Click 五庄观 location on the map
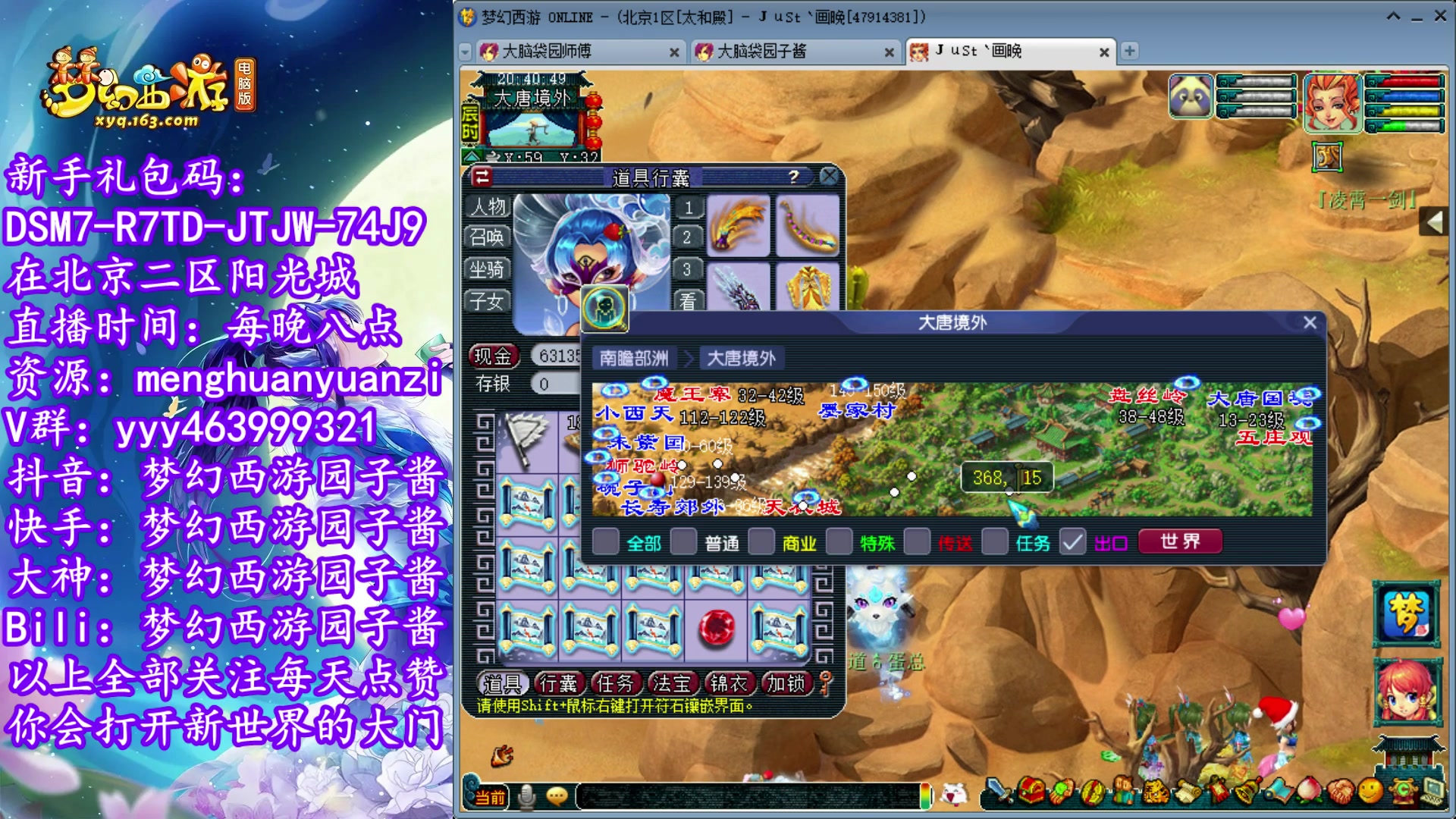Viewport: 1456px width, 819px height. tap(1274, 438)
